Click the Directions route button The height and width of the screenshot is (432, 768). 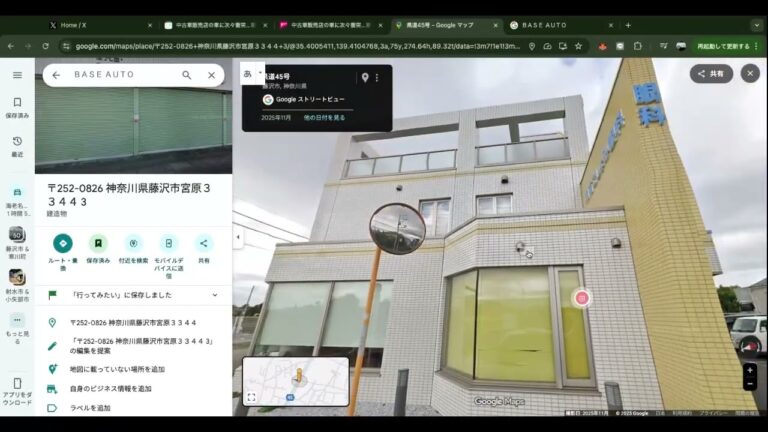(x=63, y=243)
